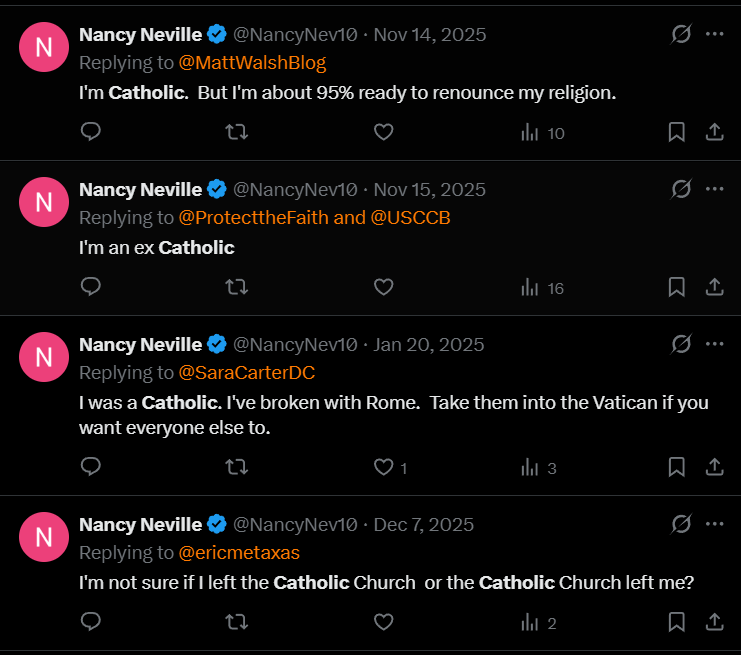
Task: Open more options on the Nov 15 tweet
Action: coord(715,189)
